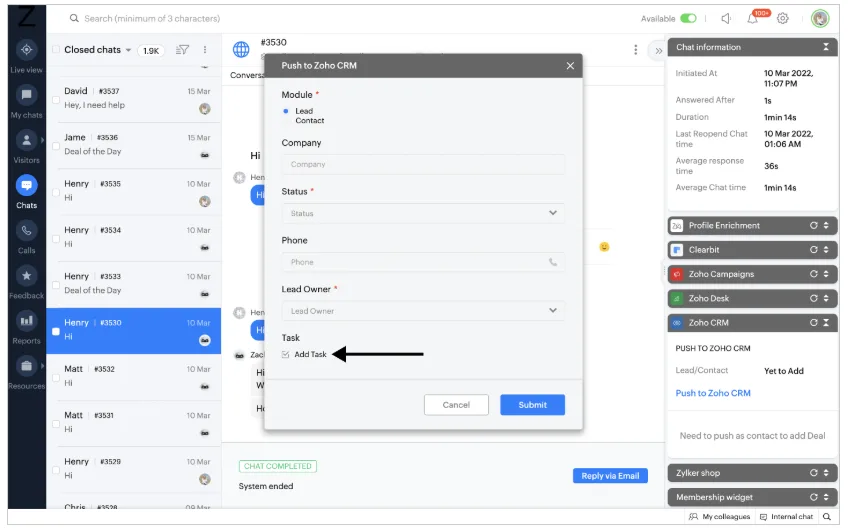Expand the Zoho Campaigns widget

pos(826,274)
